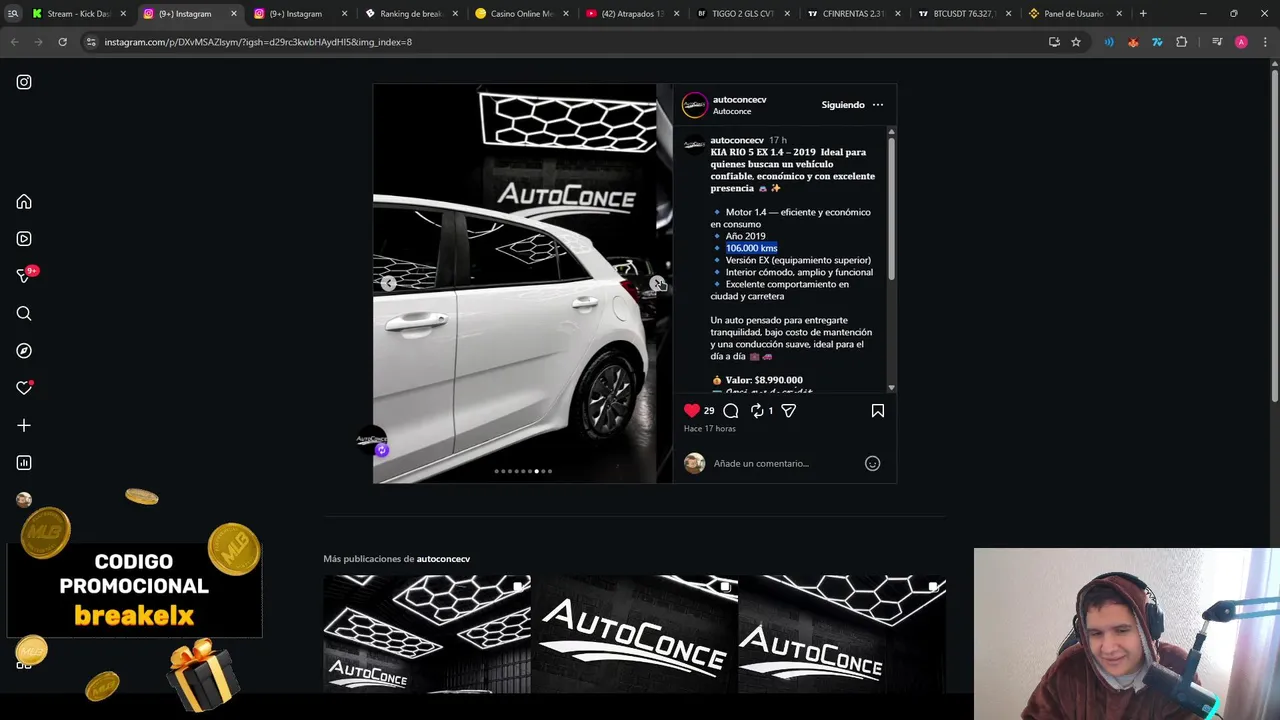Open Notifications heart in the sidebar
1280x720 pixels.
(24, 388)
